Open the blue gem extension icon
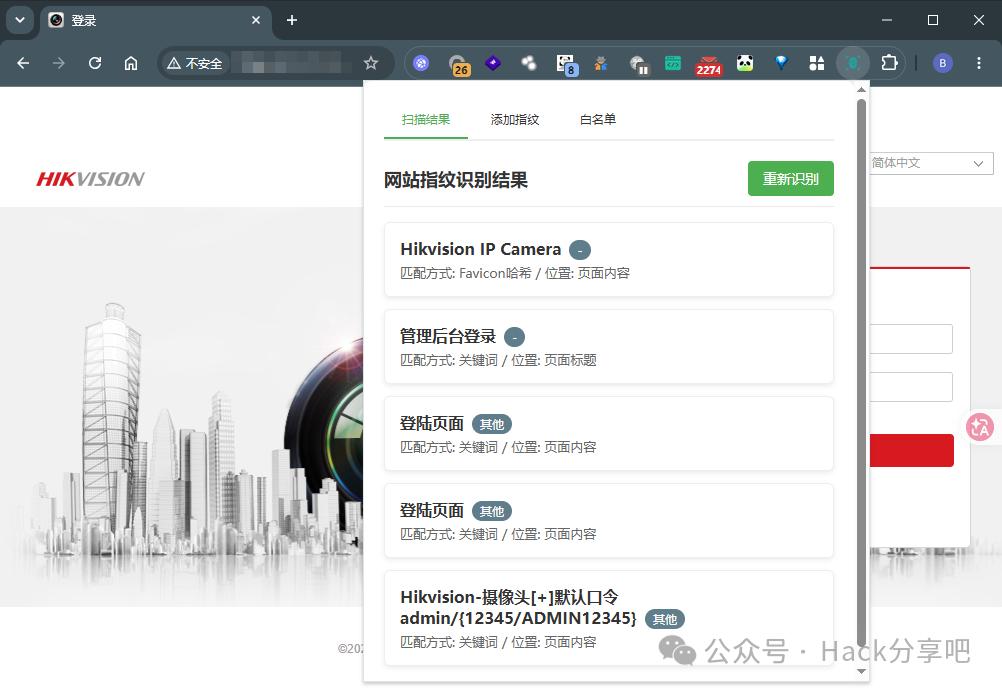This screenshot has width=1002, height=691. click(x=781, y=63)
